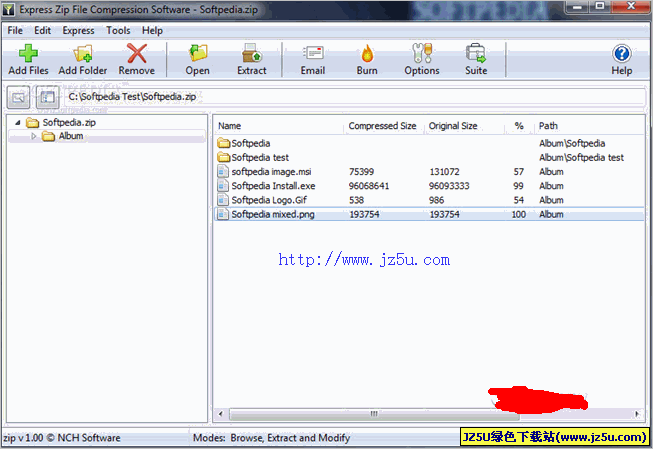Select the Softpedia folder name
This screenshot has height=449, width=653.
[x=251, y=143]
